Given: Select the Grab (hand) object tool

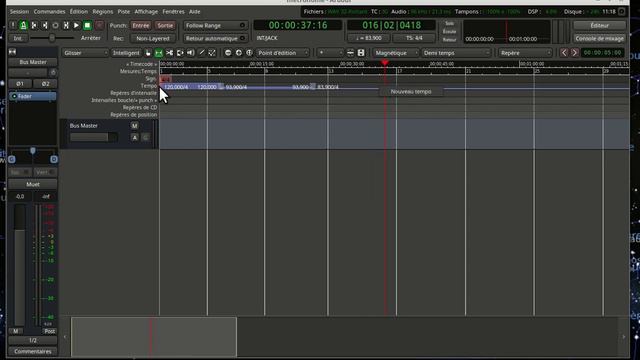Looking at the screenshot, I should click(148, 53).
